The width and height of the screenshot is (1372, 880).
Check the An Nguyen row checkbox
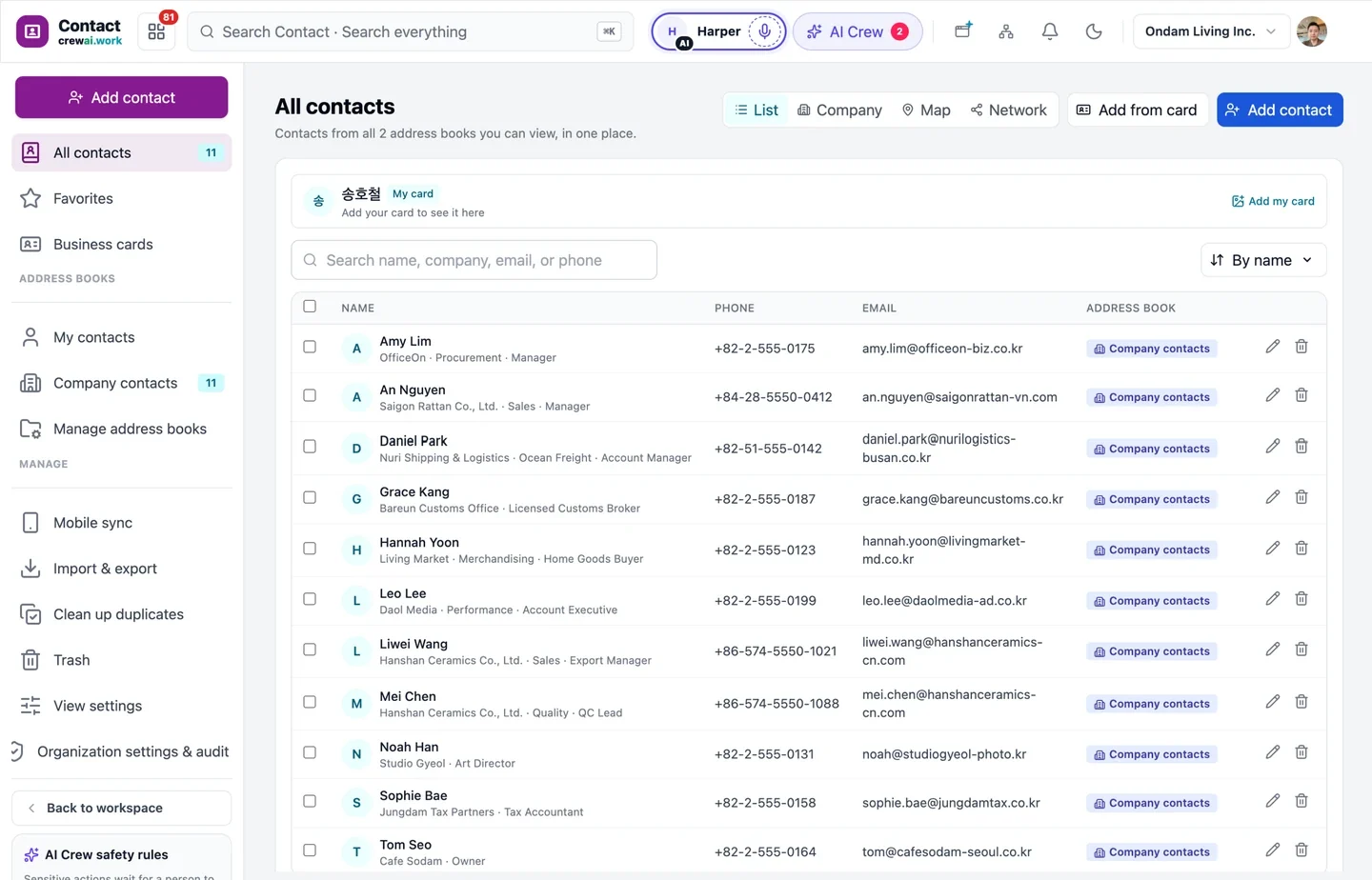click(x=310, y=395)
